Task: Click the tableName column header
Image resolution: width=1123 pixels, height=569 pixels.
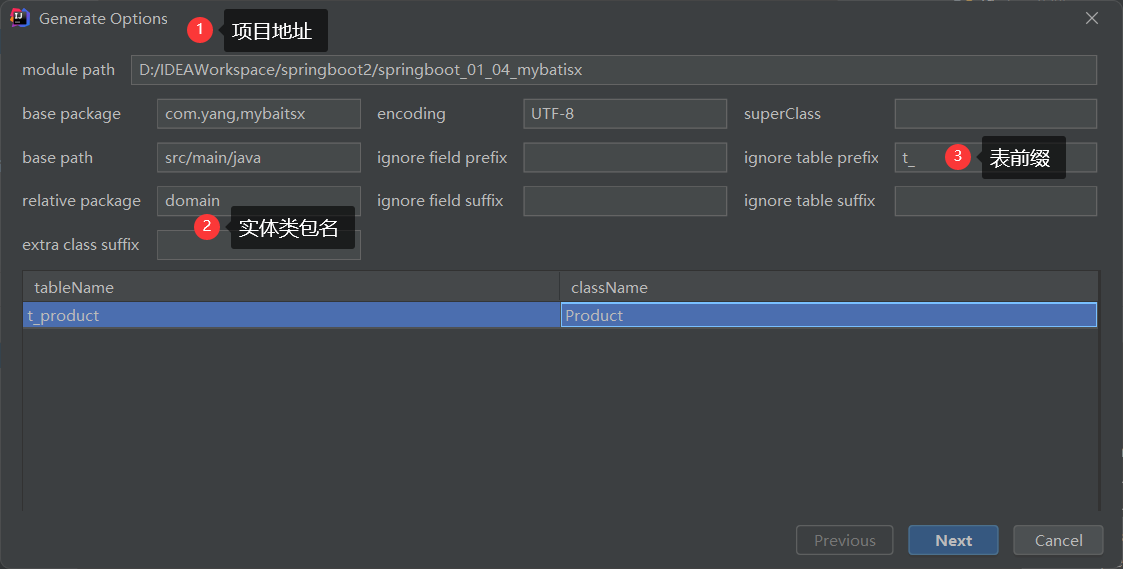Action: (x=290, y=288)
